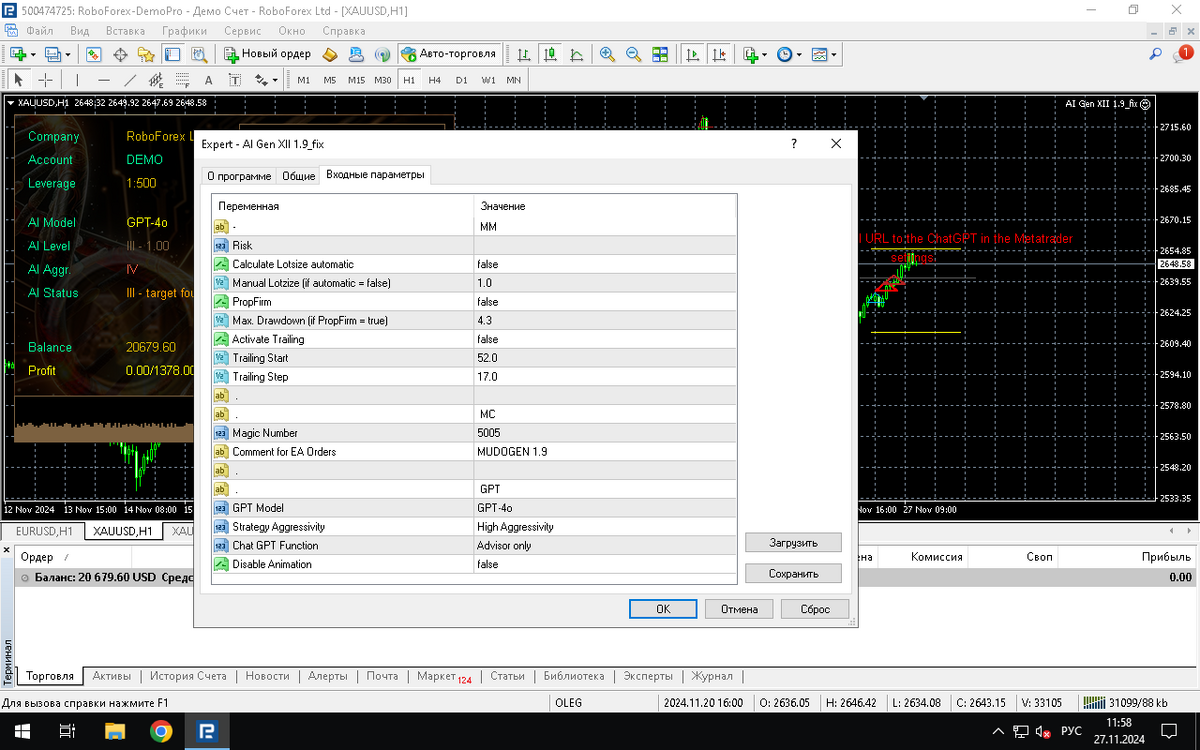This screenshot has width=1200, height=750.
Task: Click the tile windows grid icon
Action: pos(660,54)
